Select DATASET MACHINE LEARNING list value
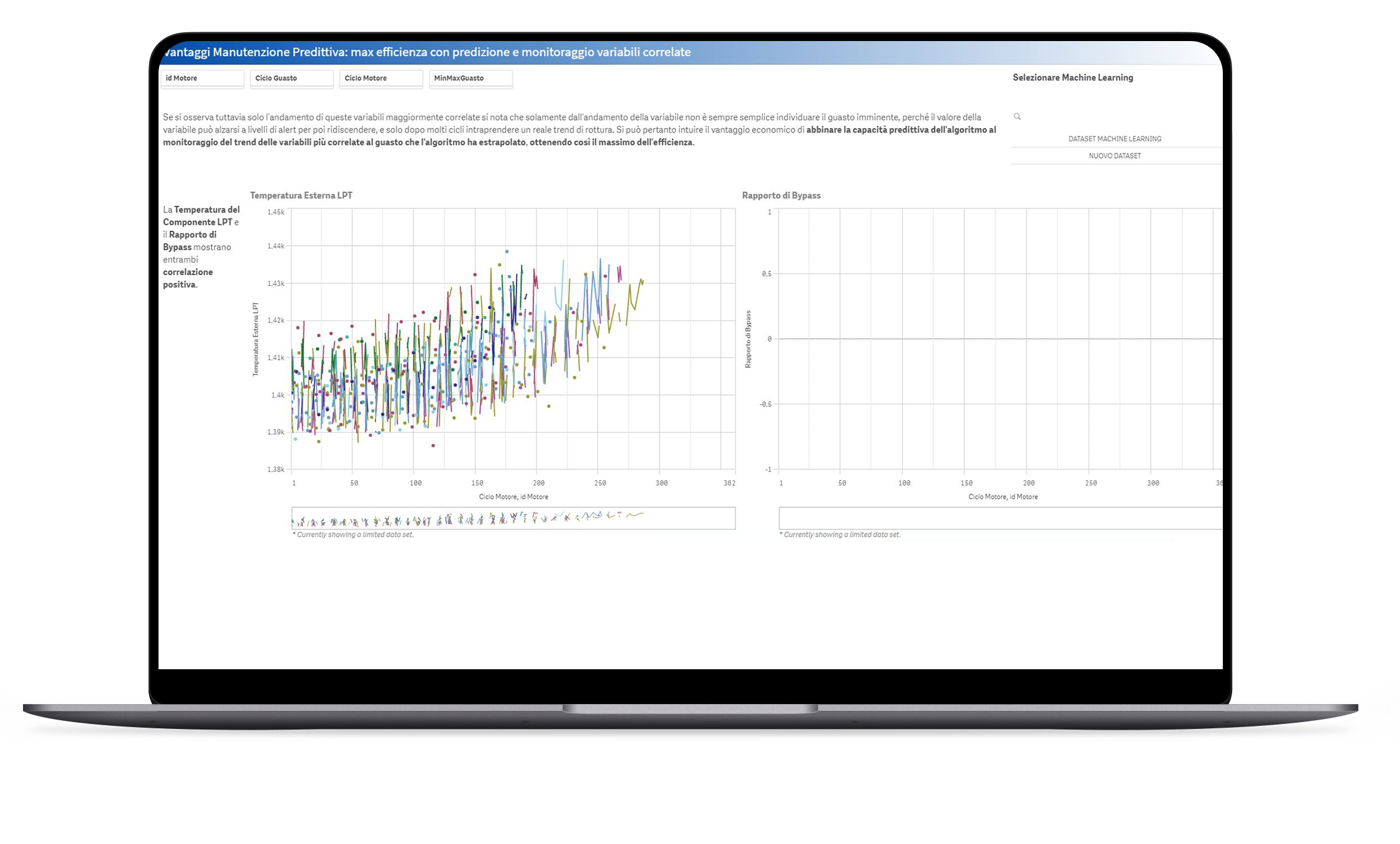Image resolution: width=1400 pixels, height=844 pixels. pos(1114,139)
